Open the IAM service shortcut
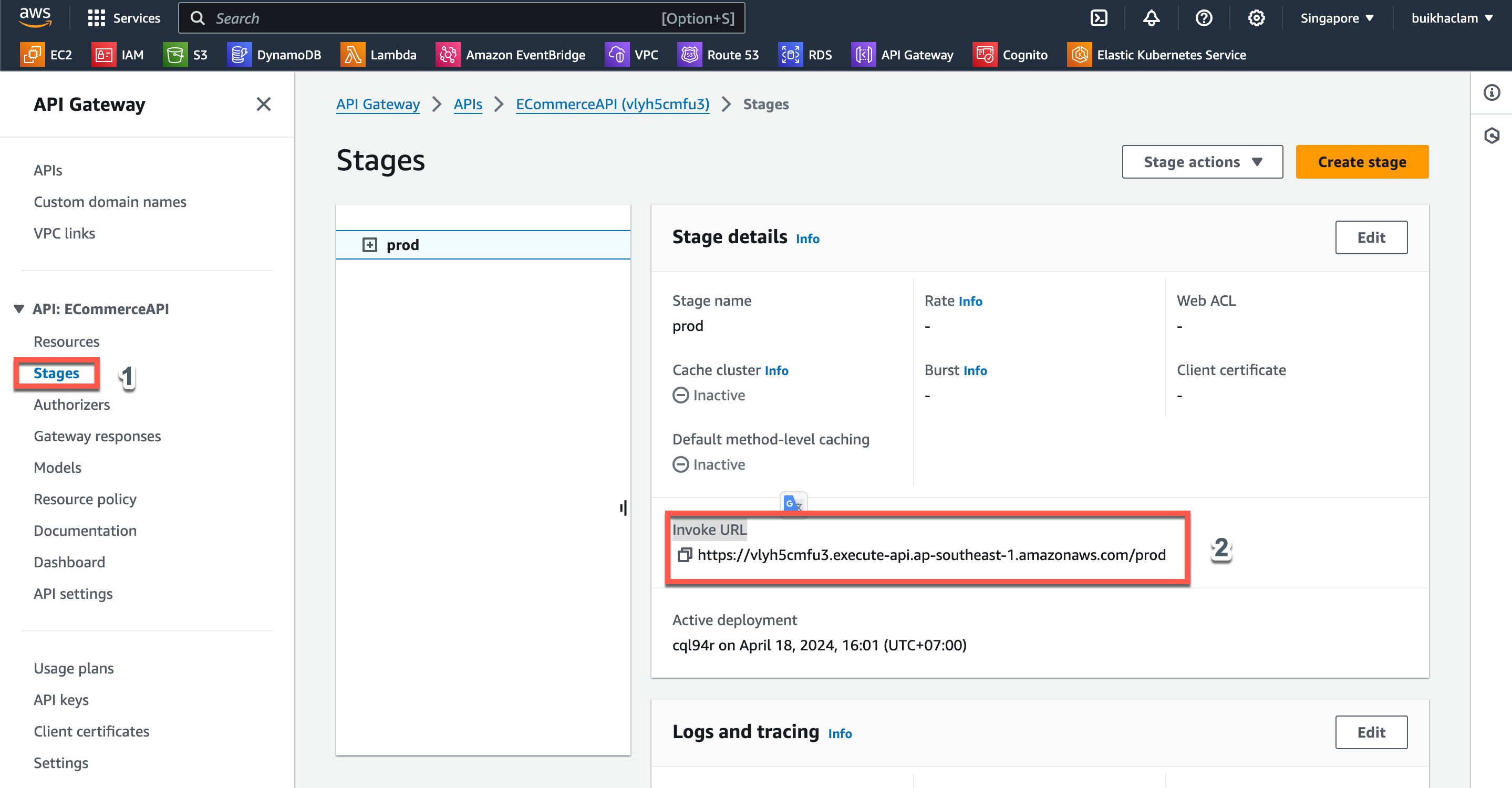1512x788 pixels. tap(117, 55)
